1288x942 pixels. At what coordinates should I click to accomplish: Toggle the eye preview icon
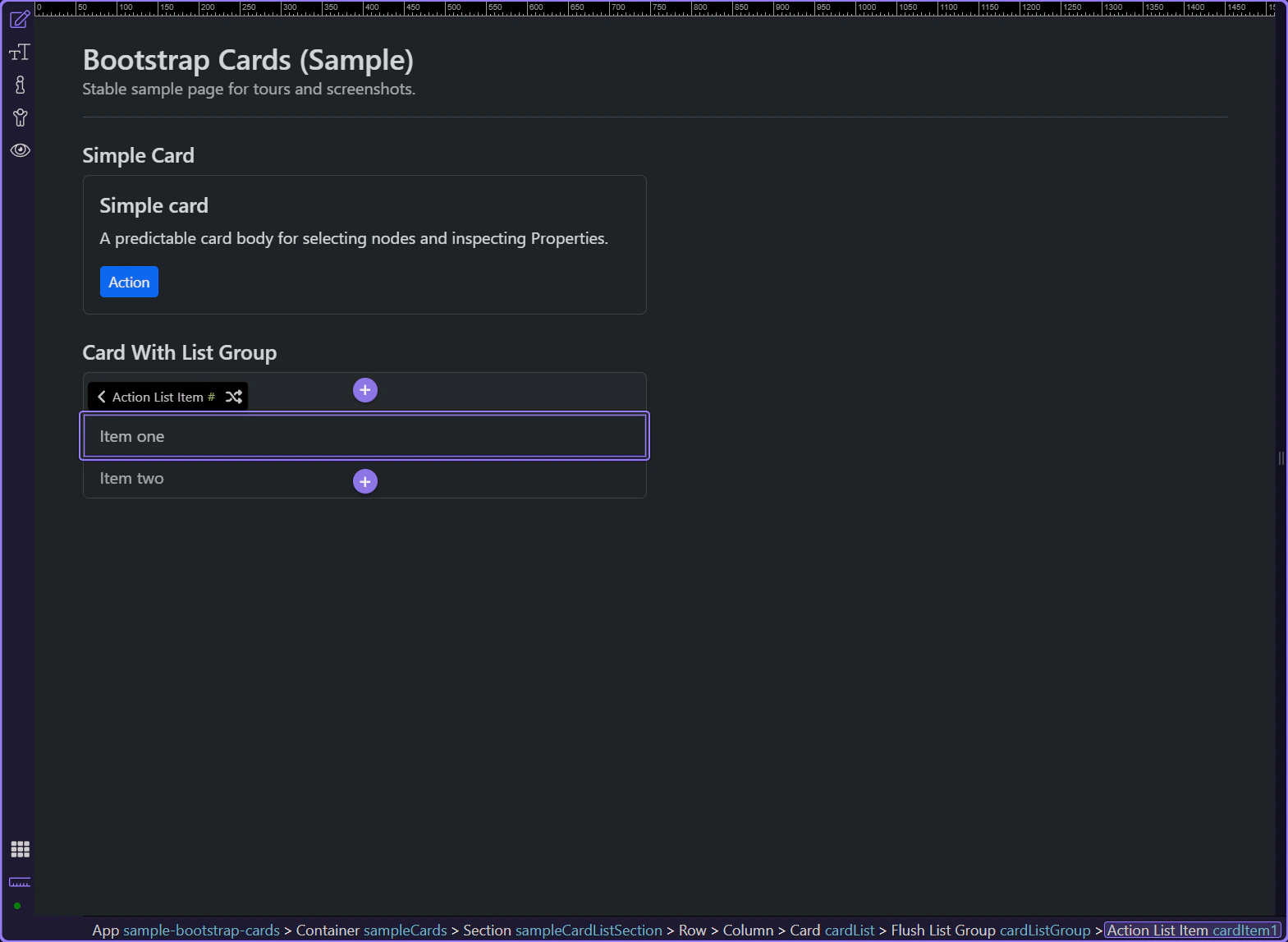[20, 150]
